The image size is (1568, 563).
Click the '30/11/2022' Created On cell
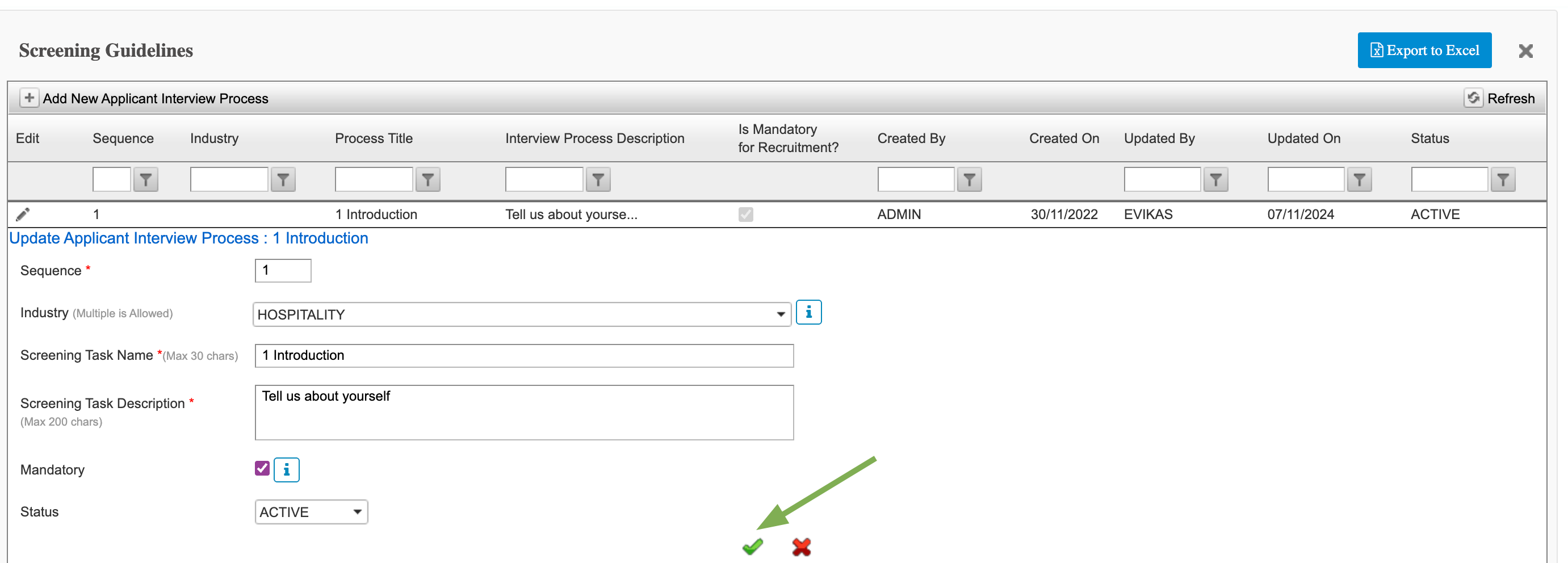coord(1064,214)
